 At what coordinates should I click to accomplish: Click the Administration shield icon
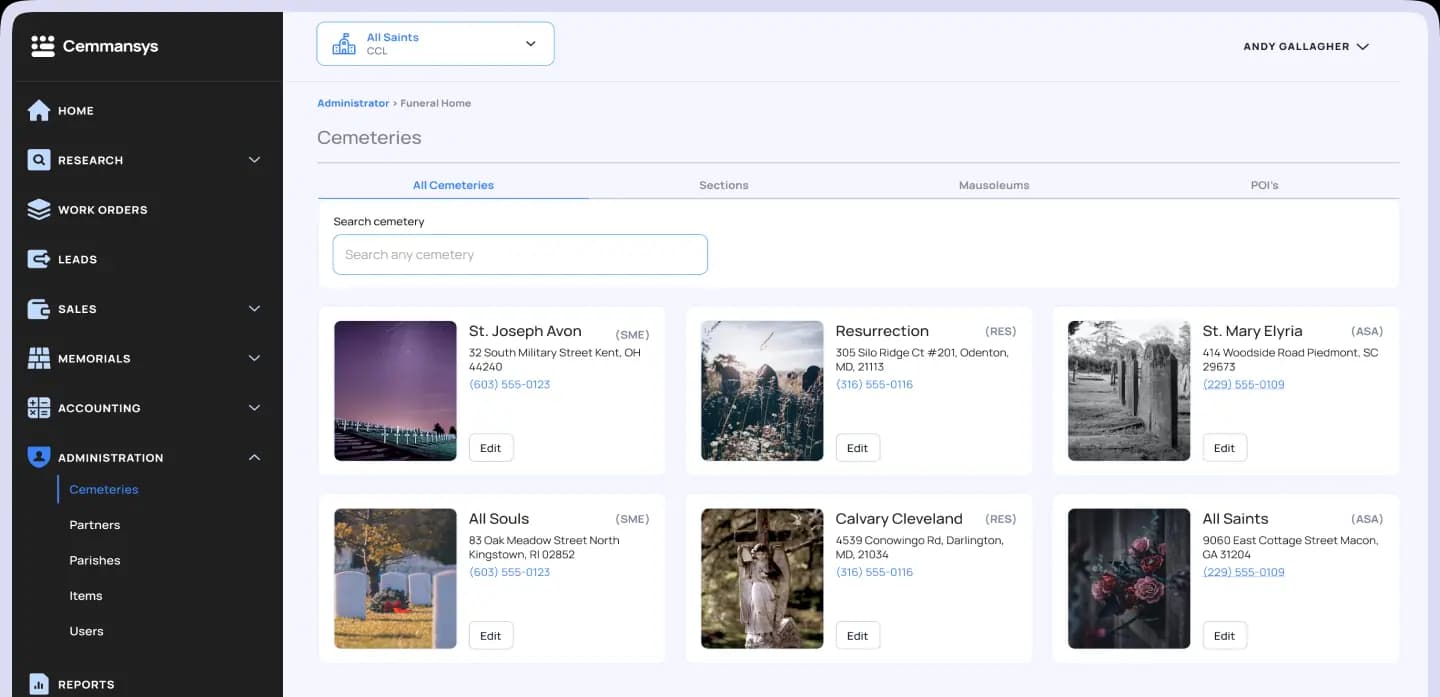pos(39,457)
